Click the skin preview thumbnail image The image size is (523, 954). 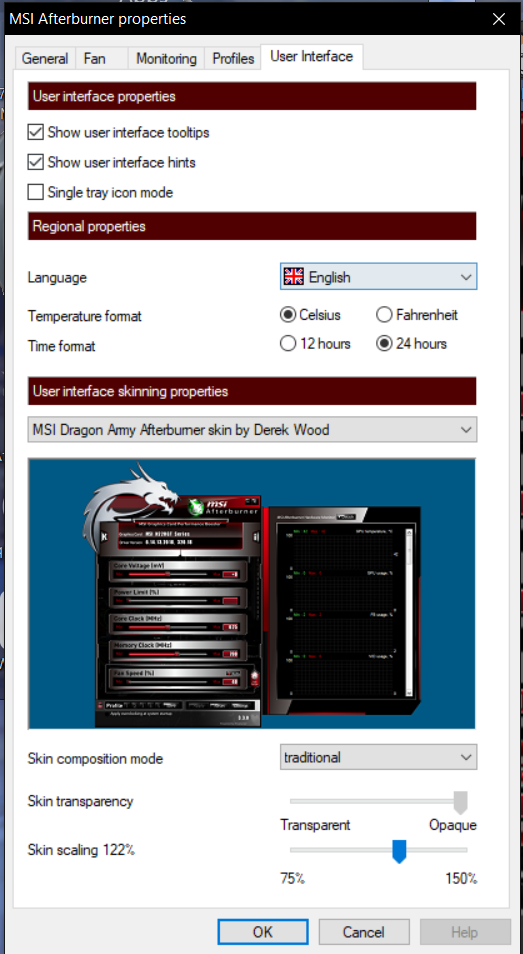(x=252, y=594)
